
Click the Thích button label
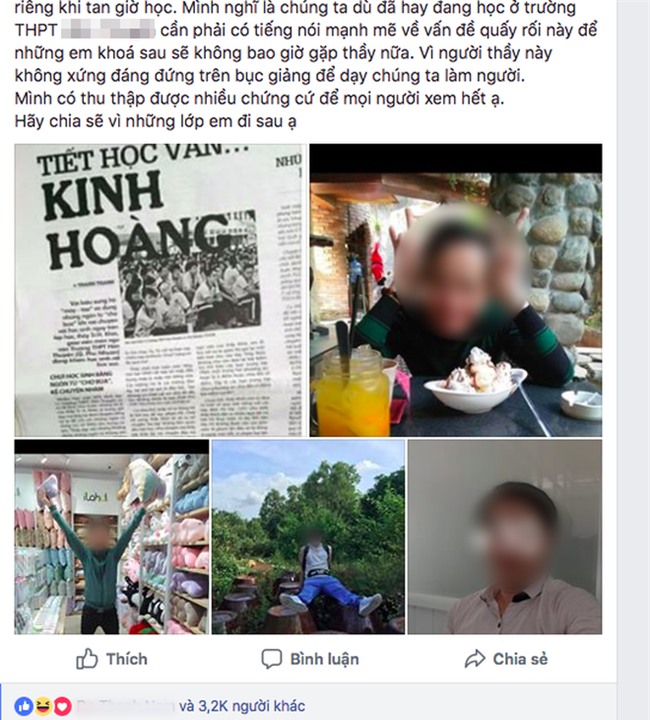click(x=127, y=659)
